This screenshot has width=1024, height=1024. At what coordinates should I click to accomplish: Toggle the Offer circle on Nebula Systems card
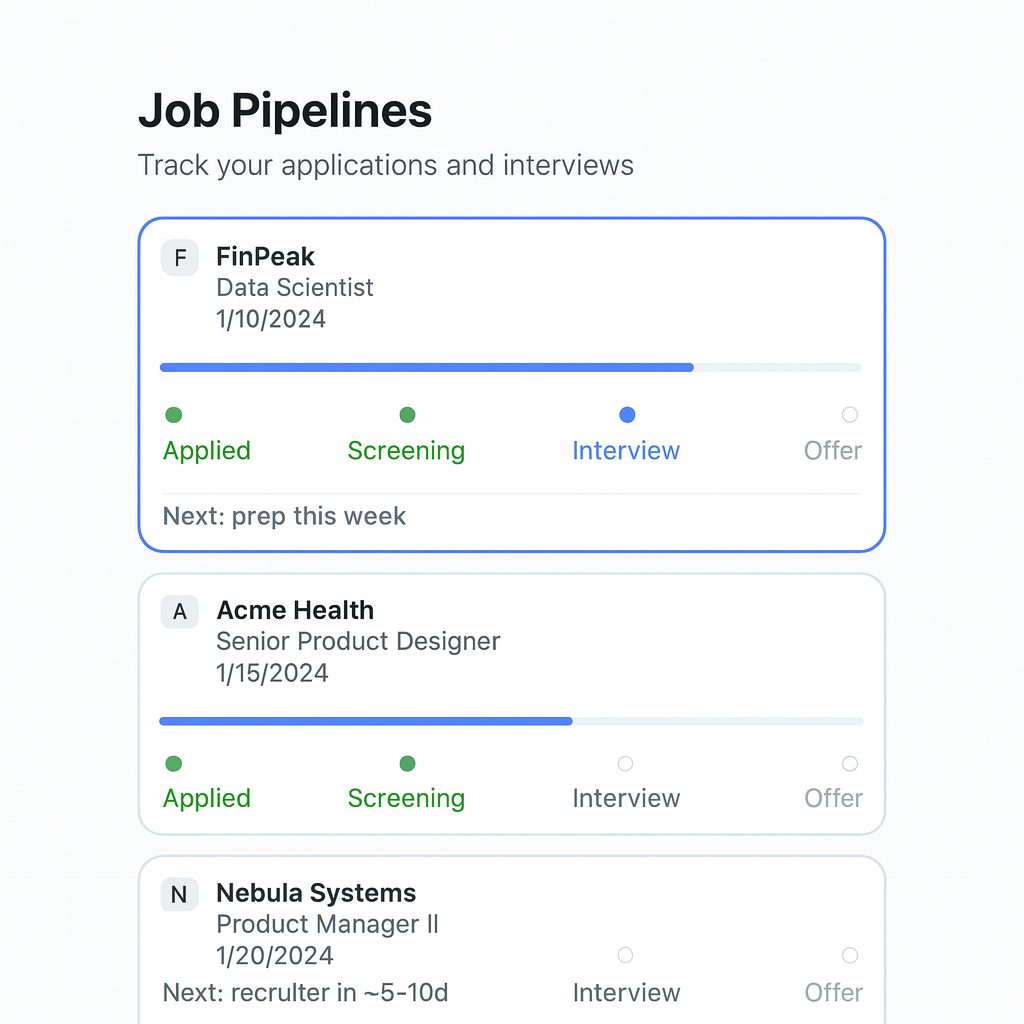849,955
